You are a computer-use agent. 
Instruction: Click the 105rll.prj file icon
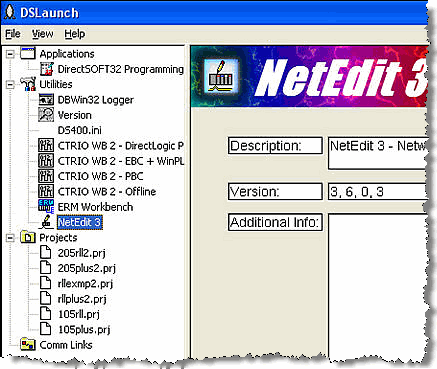(46, 314)
